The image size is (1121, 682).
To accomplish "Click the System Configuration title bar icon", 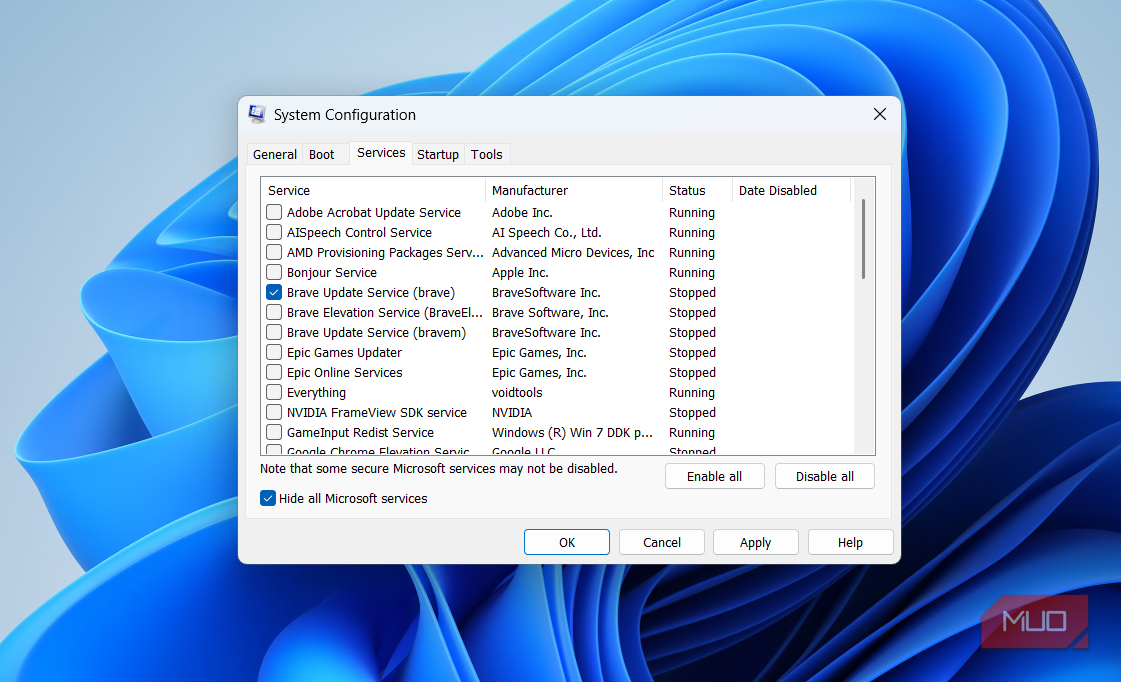I will tap(257, 114).
